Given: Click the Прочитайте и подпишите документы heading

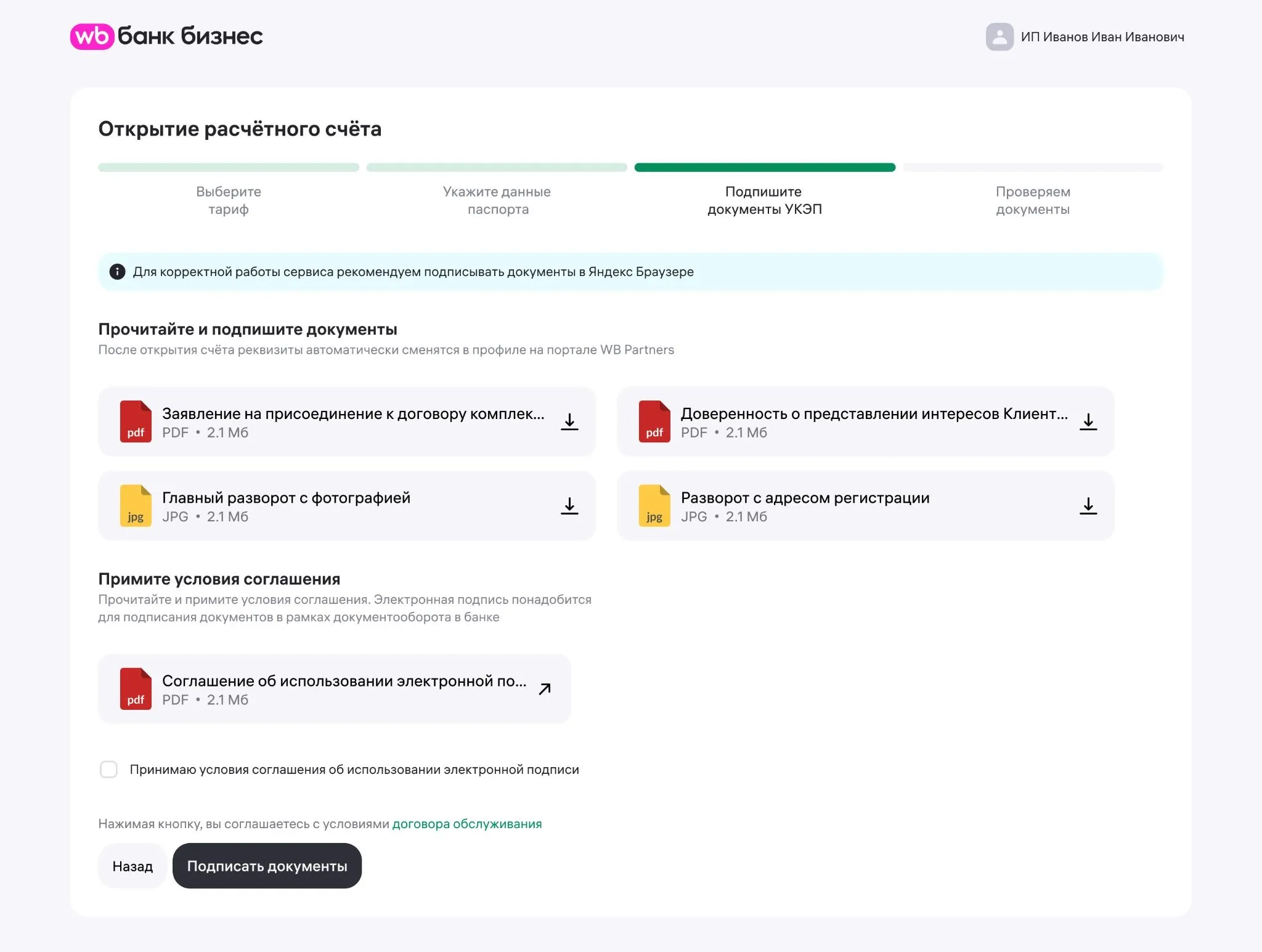Looking at the screenshot, I should [248, 329].
